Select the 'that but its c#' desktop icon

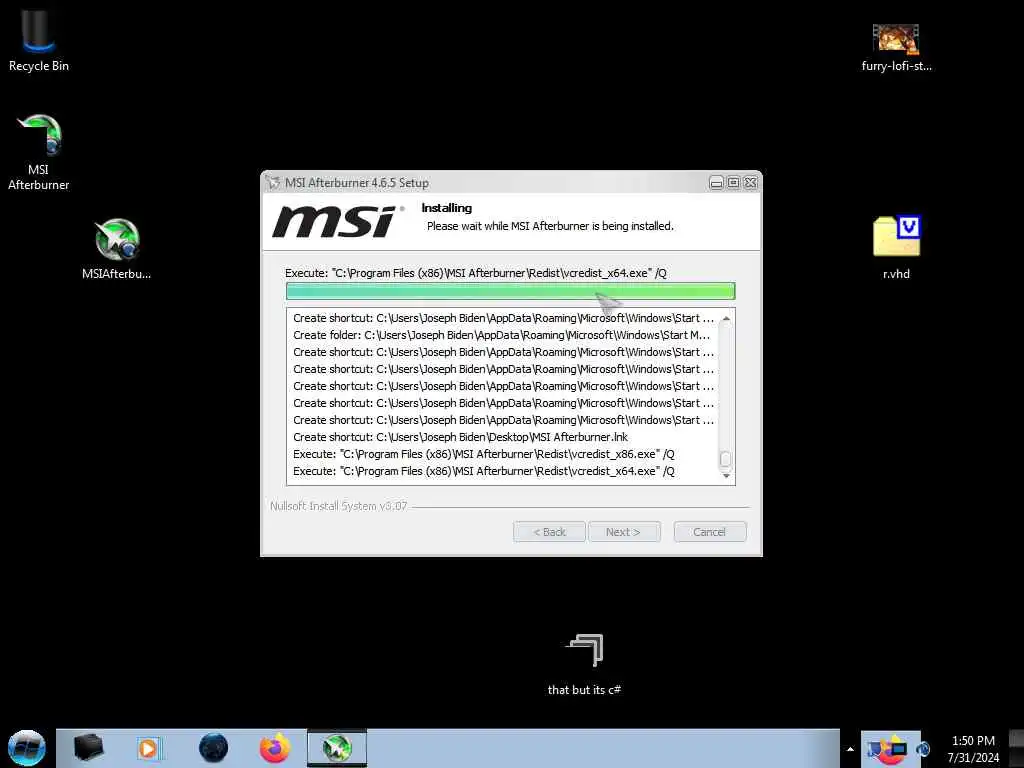pyautogui.click(x=584, y=664)
